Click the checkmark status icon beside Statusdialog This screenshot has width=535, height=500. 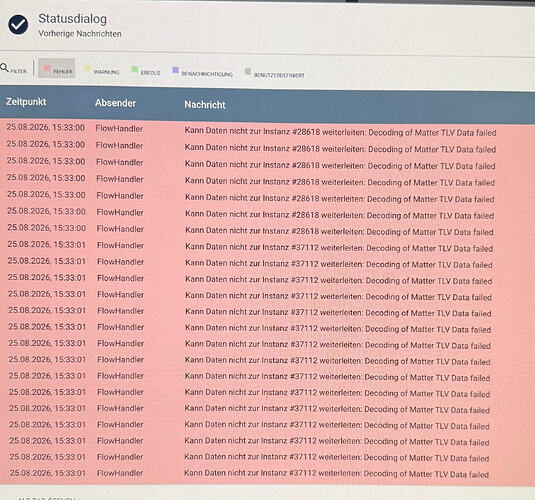(x=18, y=25)
